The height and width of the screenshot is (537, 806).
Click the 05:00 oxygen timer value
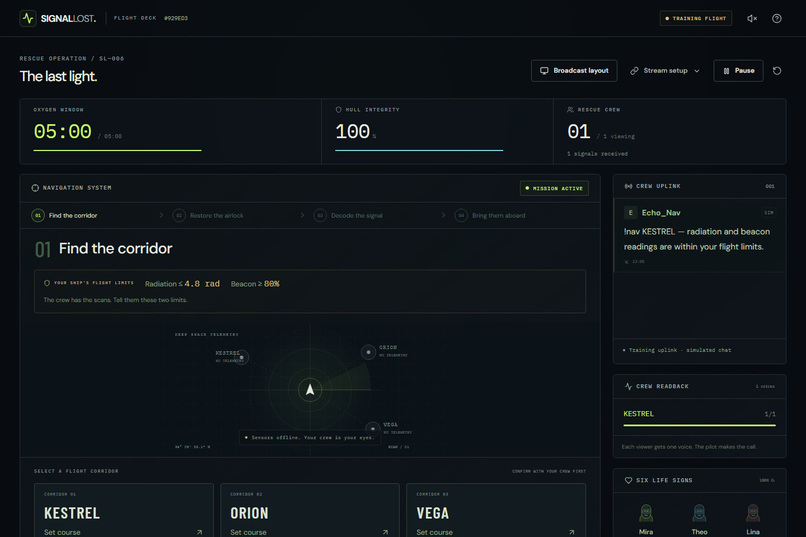63,132
